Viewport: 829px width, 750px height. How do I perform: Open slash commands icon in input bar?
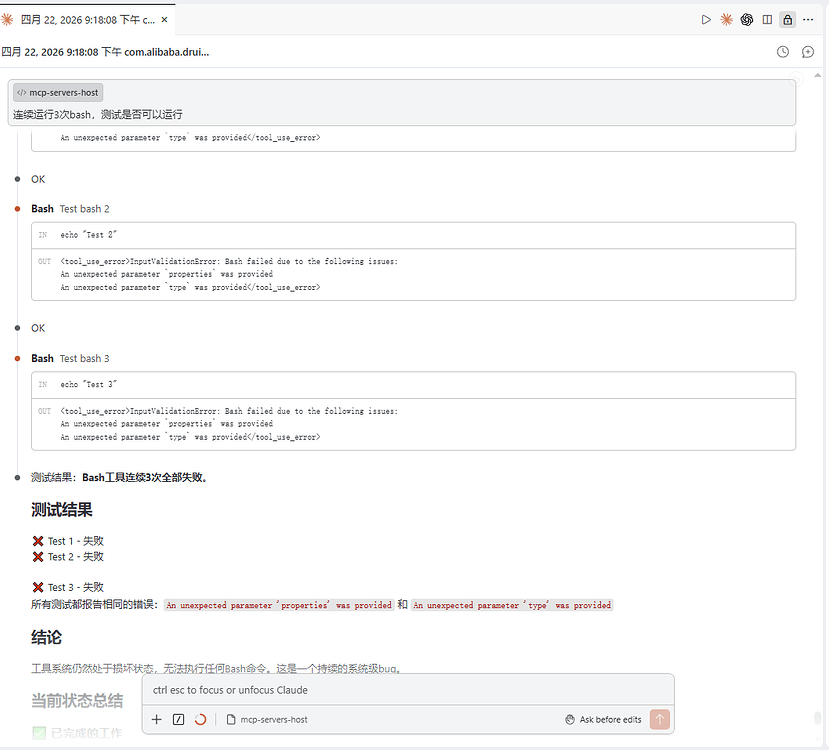[179, 719]
